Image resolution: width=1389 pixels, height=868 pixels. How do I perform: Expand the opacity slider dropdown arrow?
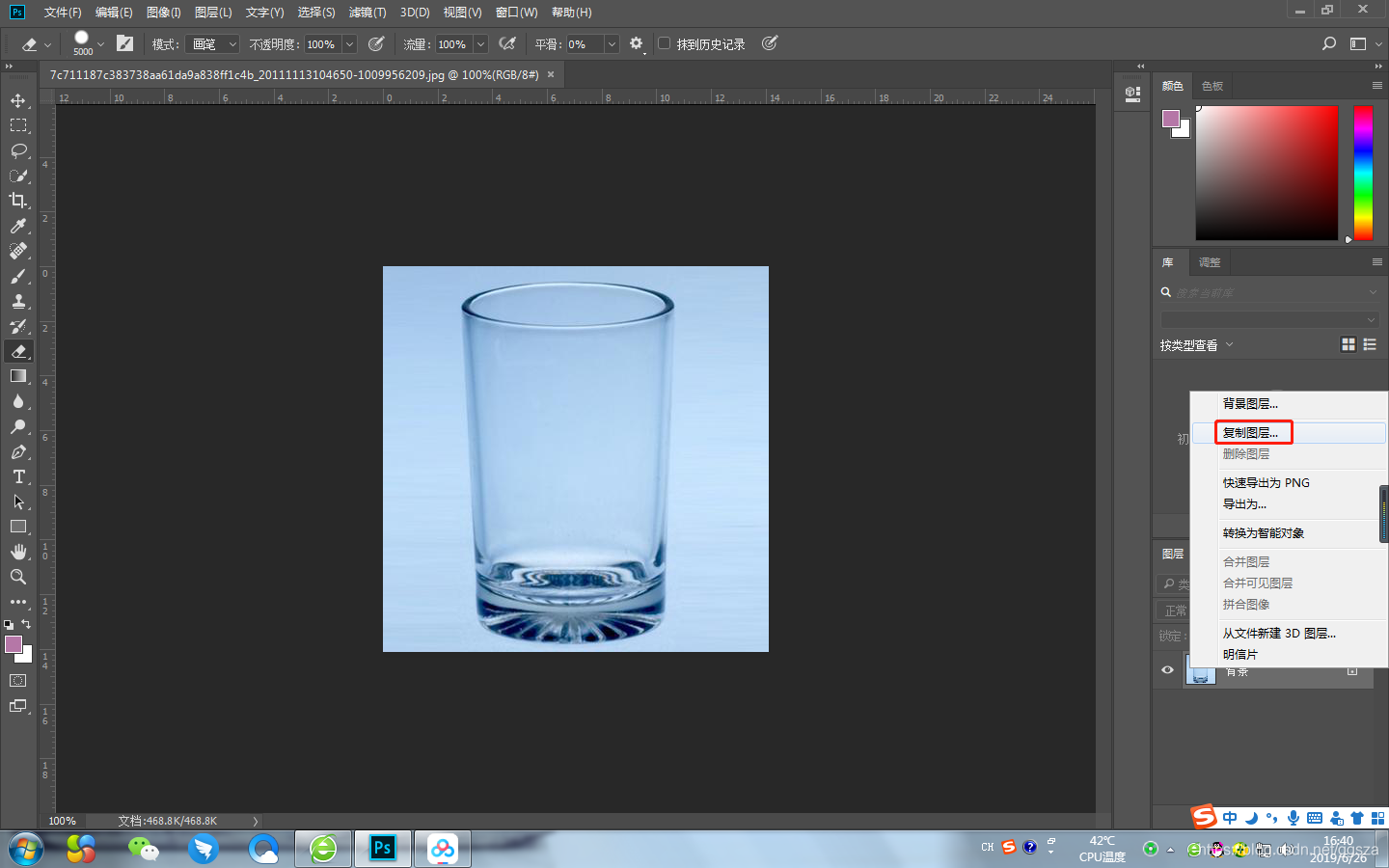pyautogui.click(x=349, y=44)
